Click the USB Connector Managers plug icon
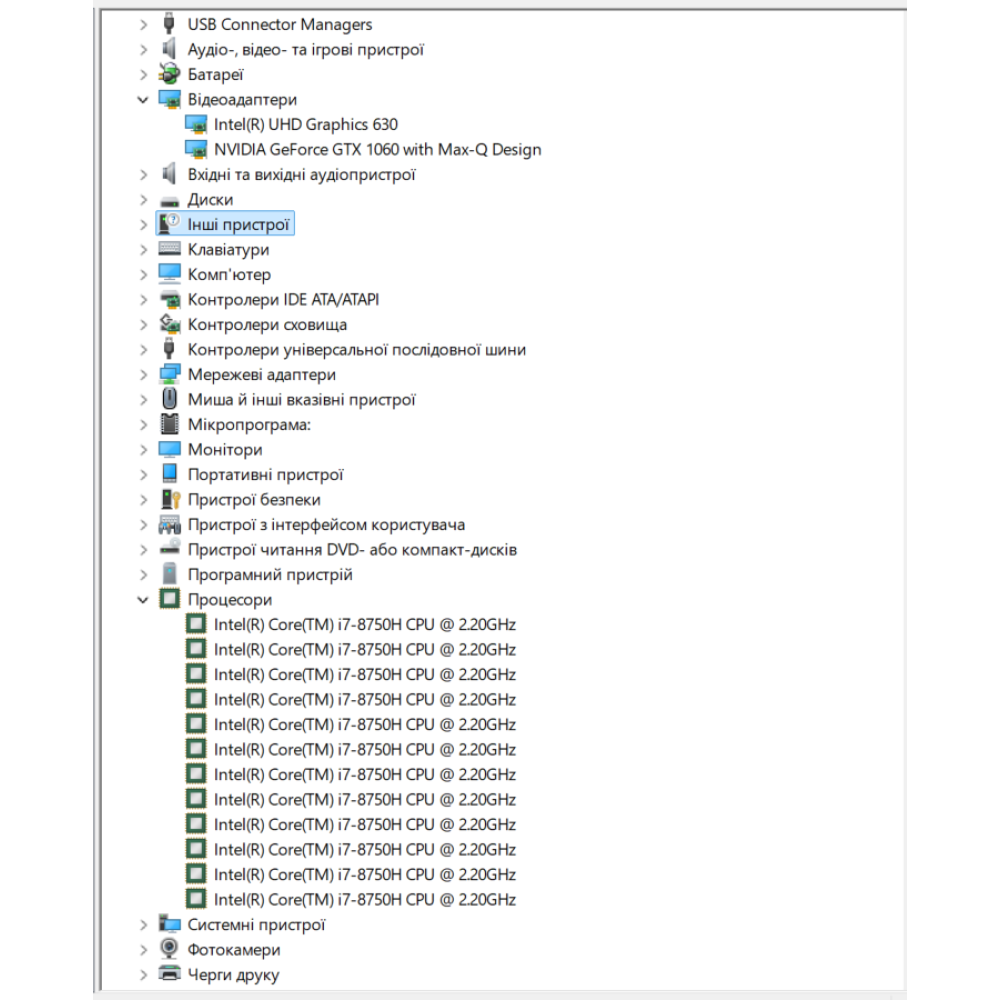The image size is (1000, 1000). click(x=169, y=24)
